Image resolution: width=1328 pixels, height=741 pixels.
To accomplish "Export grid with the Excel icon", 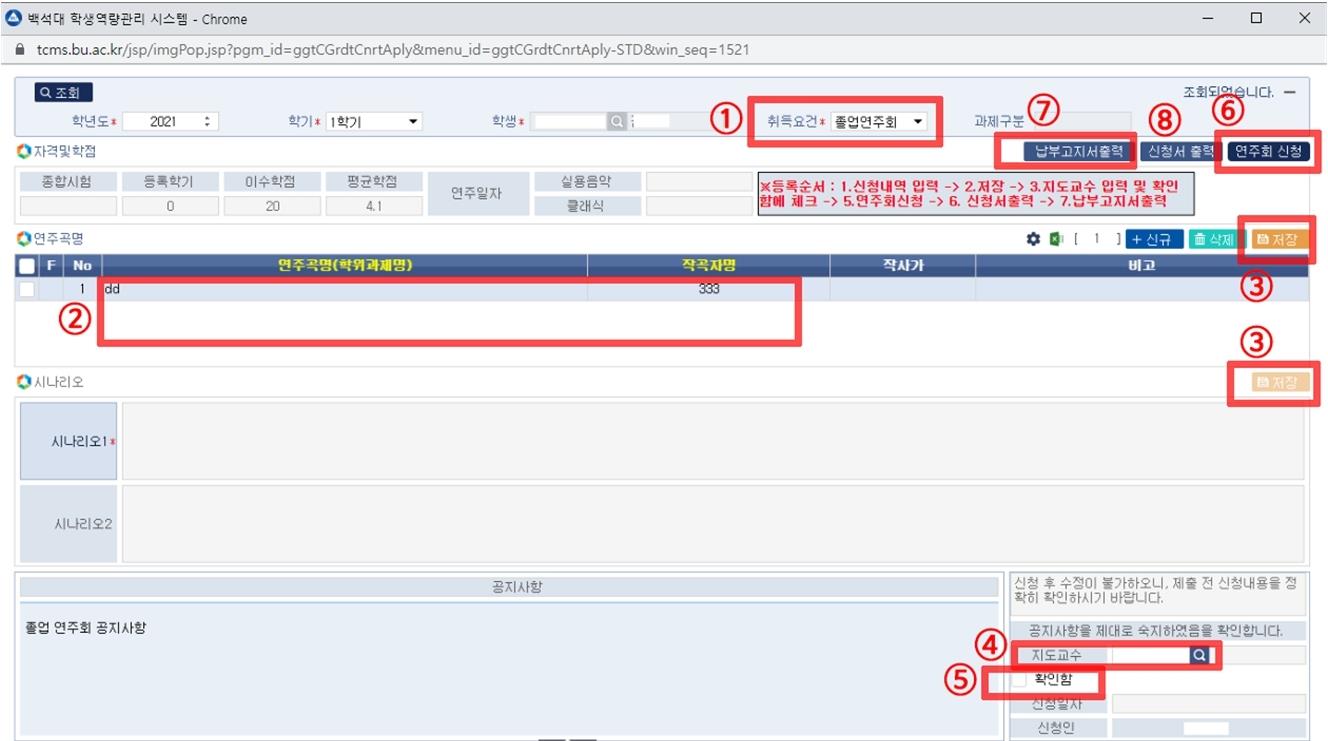I will point(1055,240).
